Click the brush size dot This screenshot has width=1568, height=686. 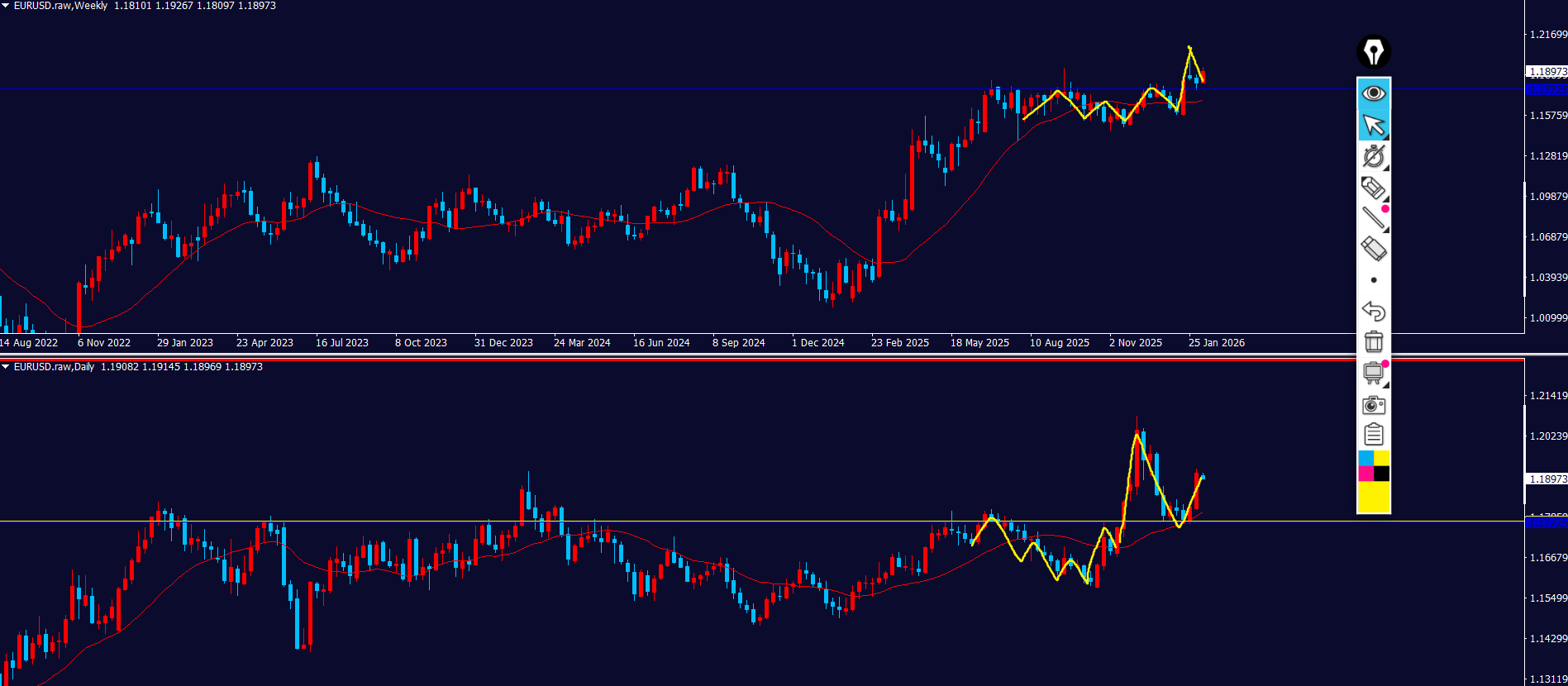pyautogui.click(x=1373, y=279)
